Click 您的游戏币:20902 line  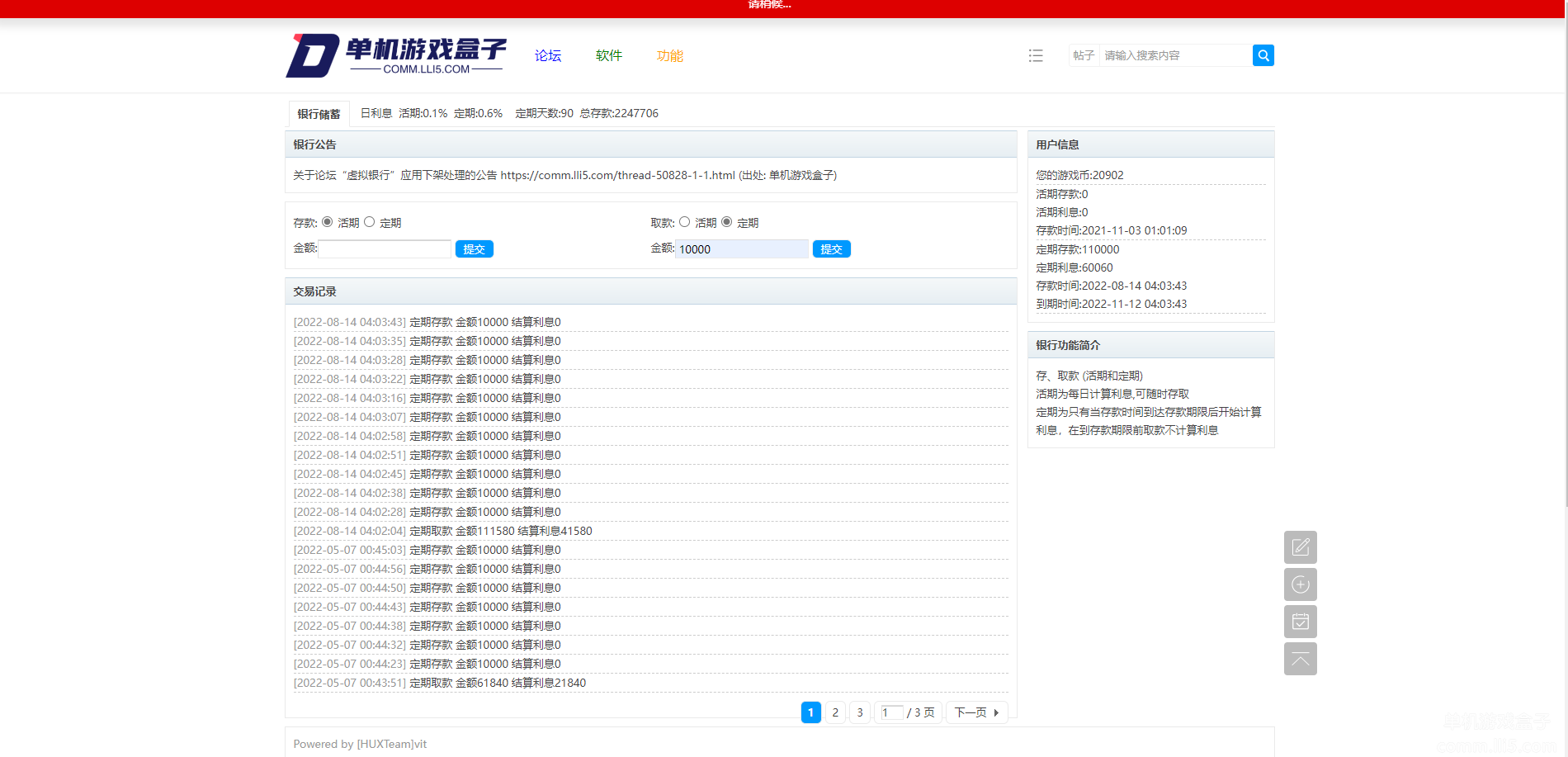click(1079, 175)
